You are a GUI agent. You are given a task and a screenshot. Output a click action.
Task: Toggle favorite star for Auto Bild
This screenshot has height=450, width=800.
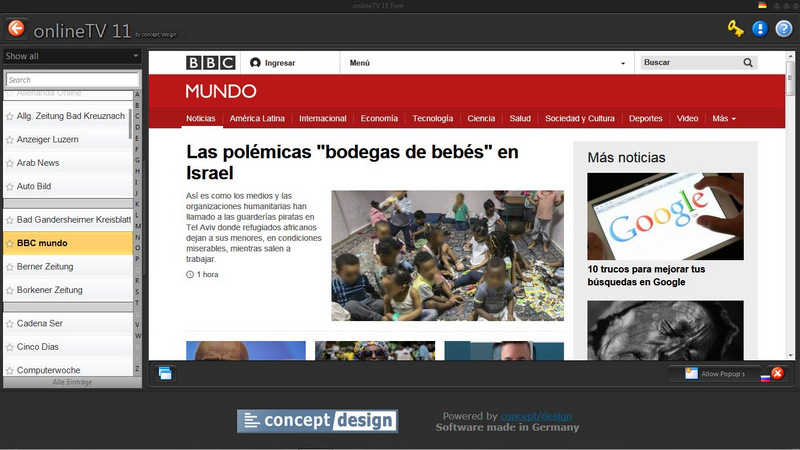pyautogui.click(x=9, y=187)
